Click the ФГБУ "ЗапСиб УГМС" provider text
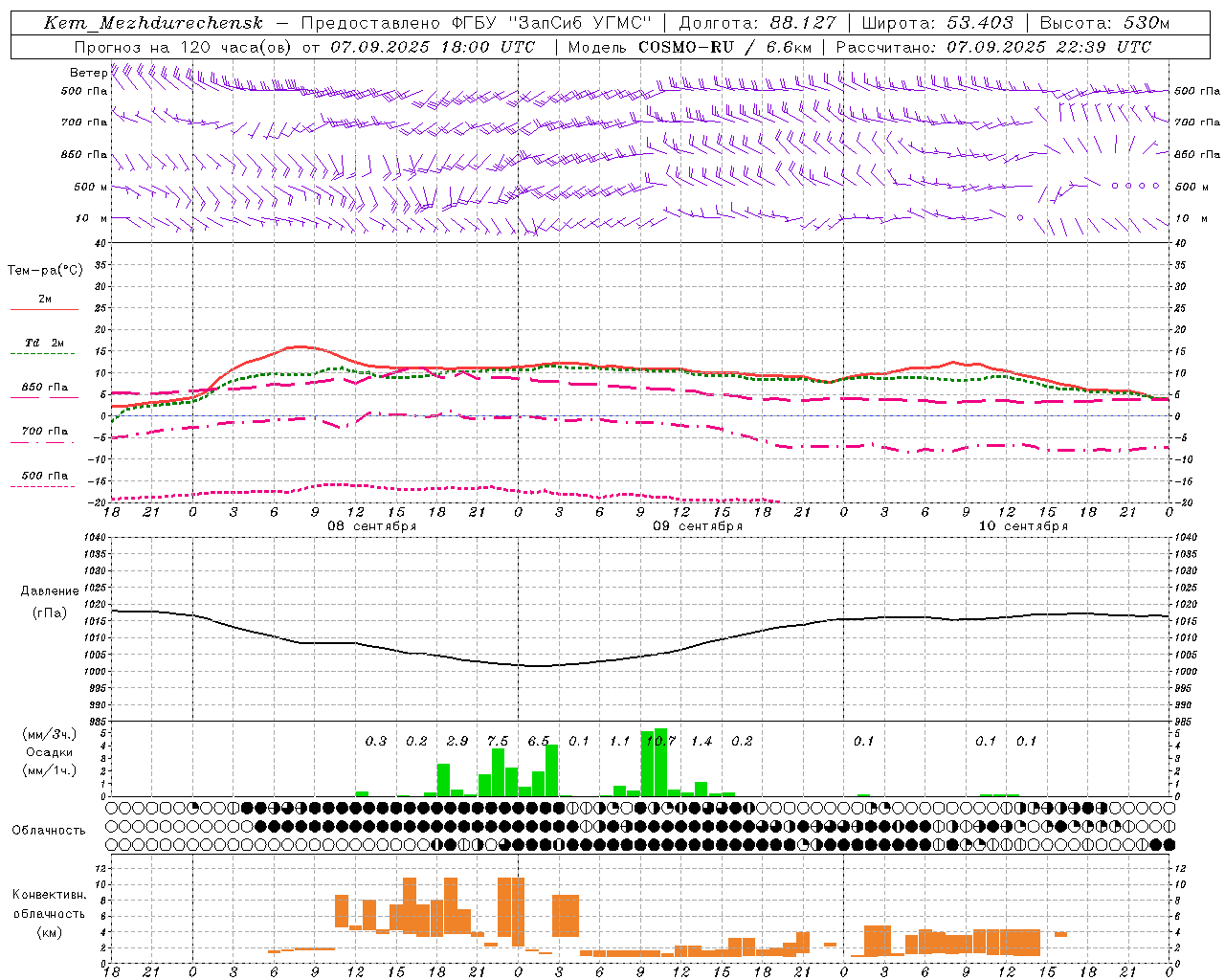The image size is (1225, 980). 551,23
